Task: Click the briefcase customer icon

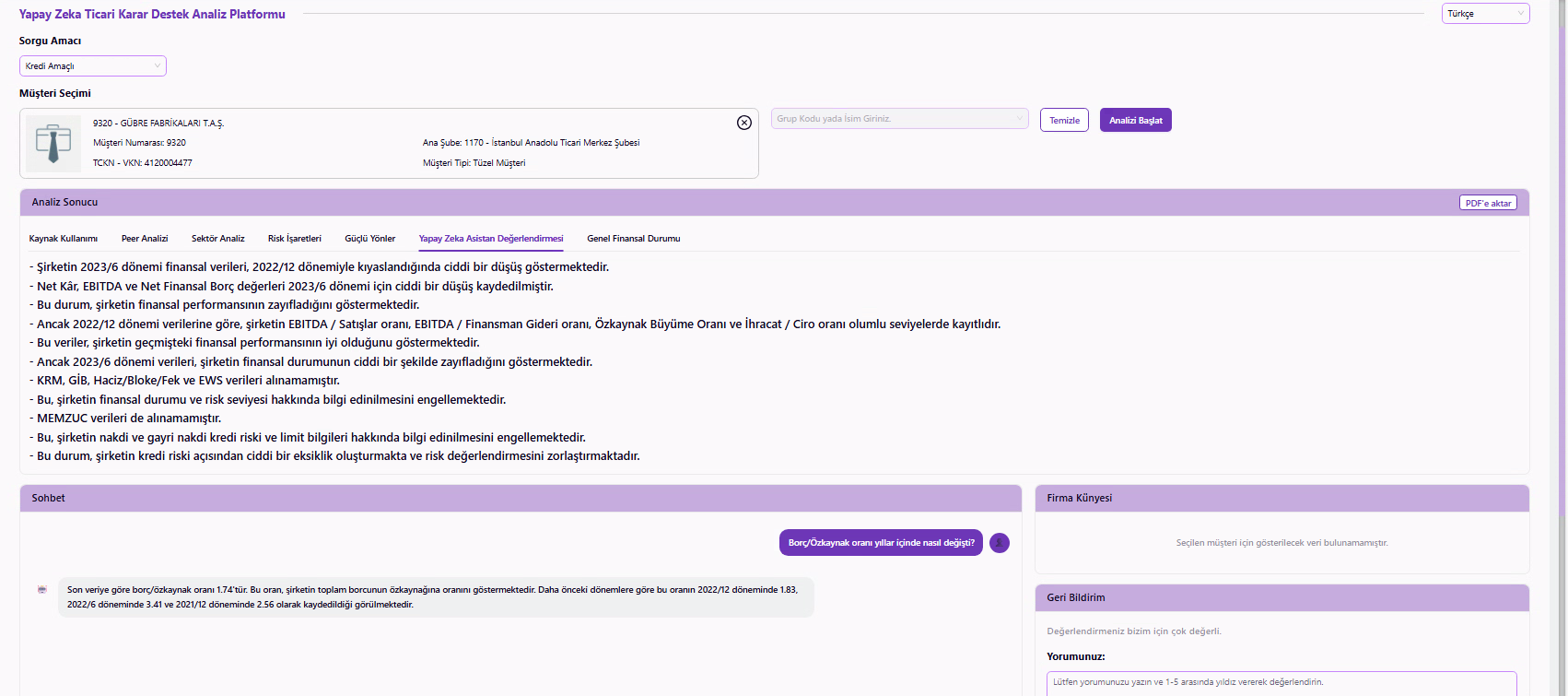Action: point(53,144)
